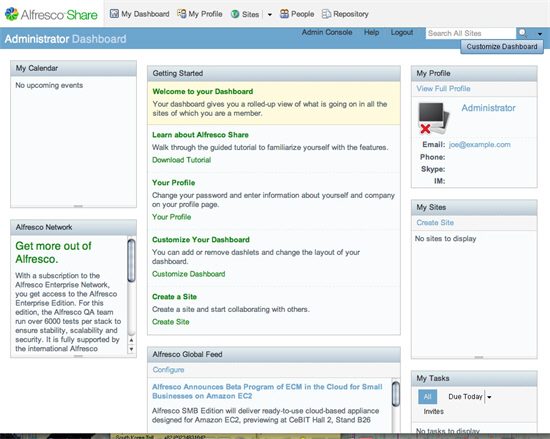This screenshot has height=439, width=550.
Task: Click 'Get more out of Alfresco' heading
Action: [x=53, y=252]
